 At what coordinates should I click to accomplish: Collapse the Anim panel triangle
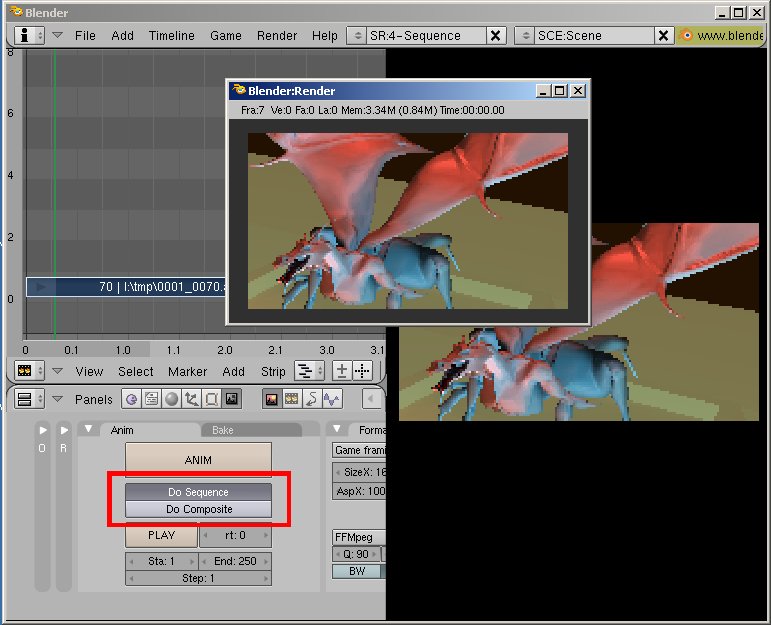(x=89, y=429)
